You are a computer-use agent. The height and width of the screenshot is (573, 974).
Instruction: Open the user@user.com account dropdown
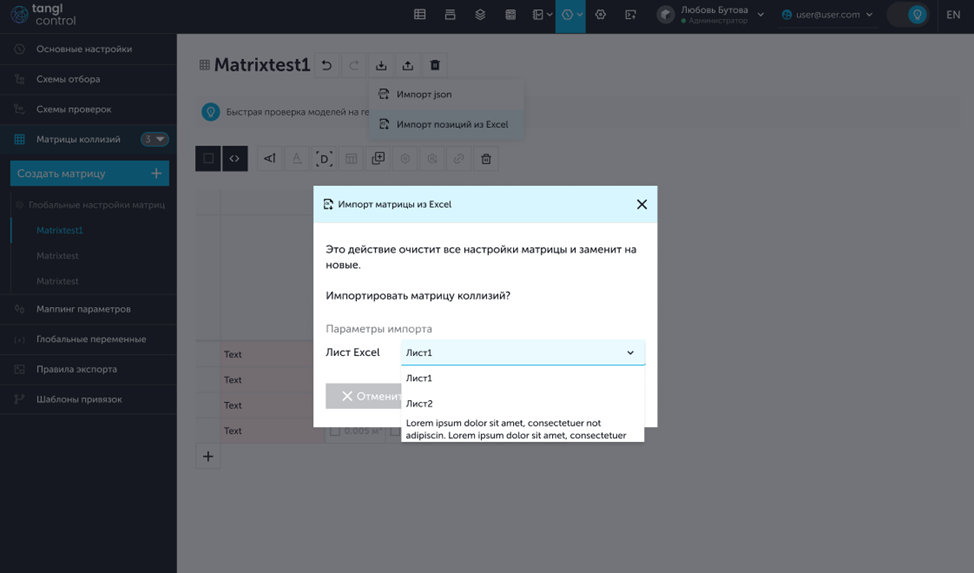click(827, 15)
